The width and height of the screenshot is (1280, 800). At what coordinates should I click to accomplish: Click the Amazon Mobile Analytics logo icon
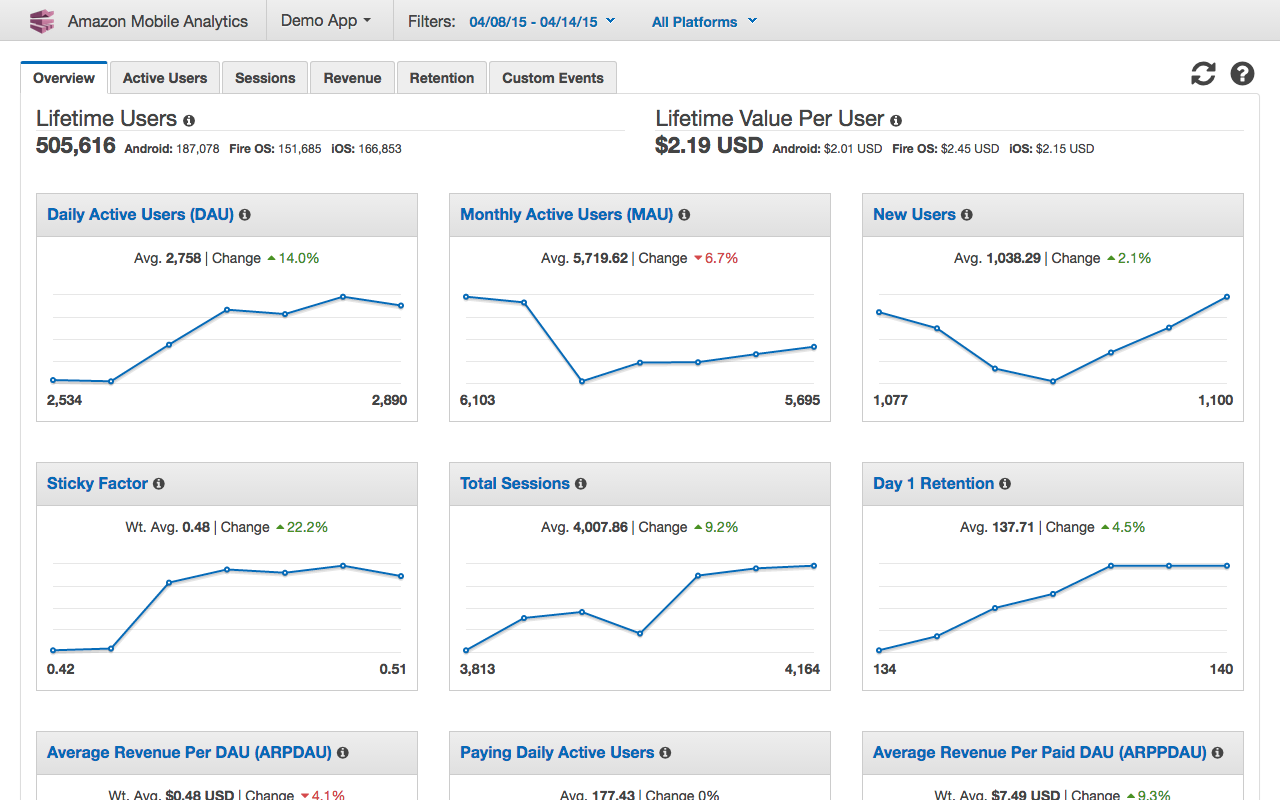(42, 21)
